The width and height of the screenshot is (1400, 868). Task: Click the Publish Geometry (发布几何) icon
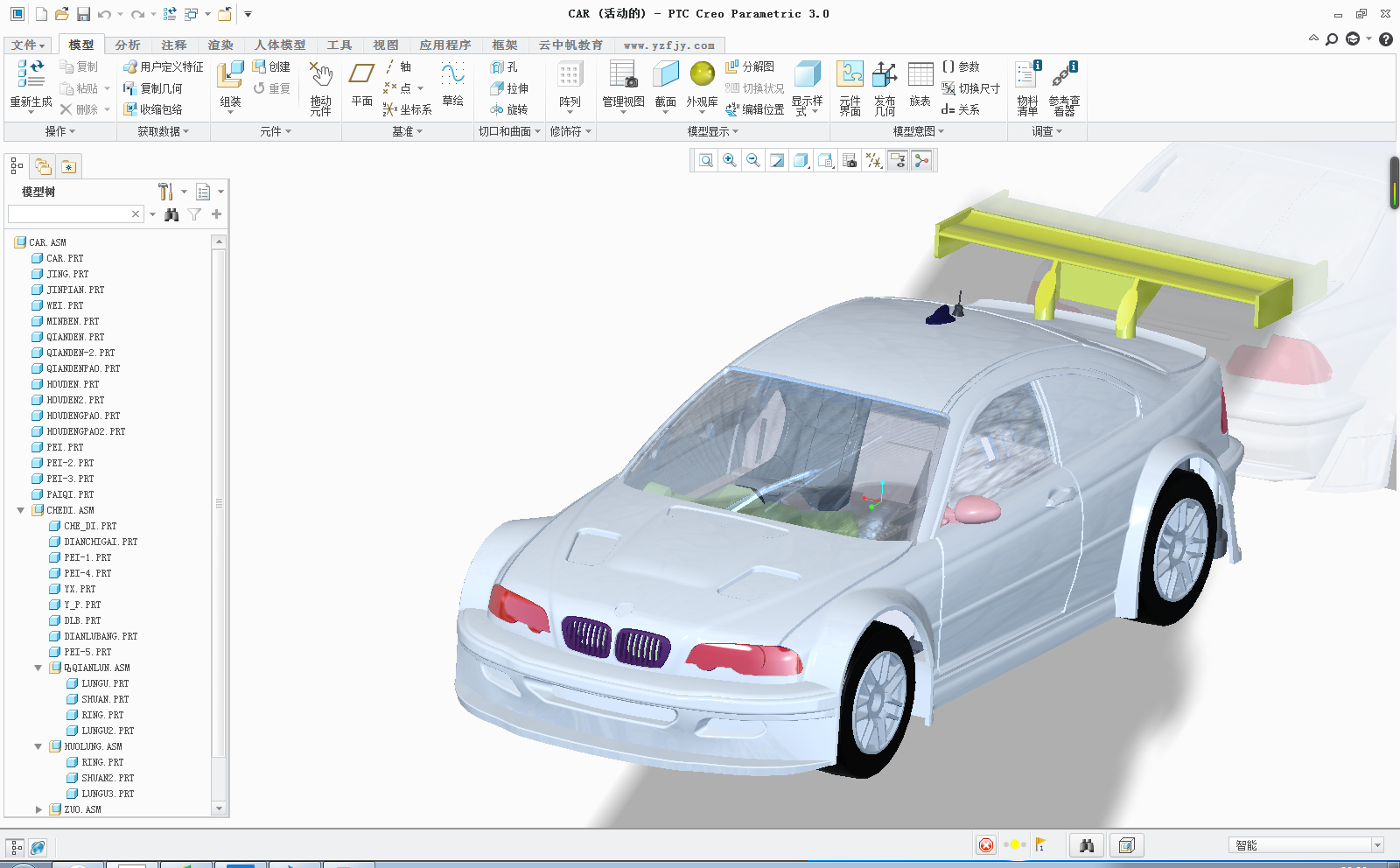click(x=885, y=74)
